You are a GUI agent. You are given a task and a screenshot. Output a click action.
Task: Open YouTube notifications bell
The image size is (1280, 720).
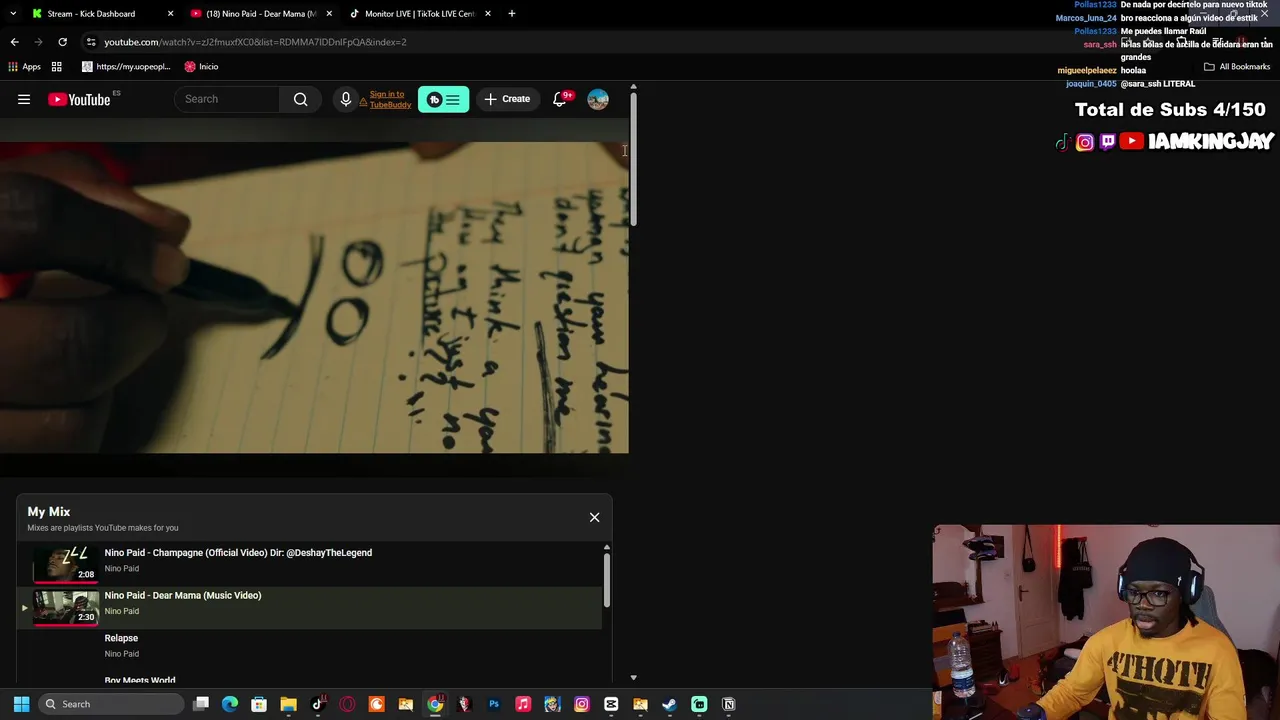[560, 99]
